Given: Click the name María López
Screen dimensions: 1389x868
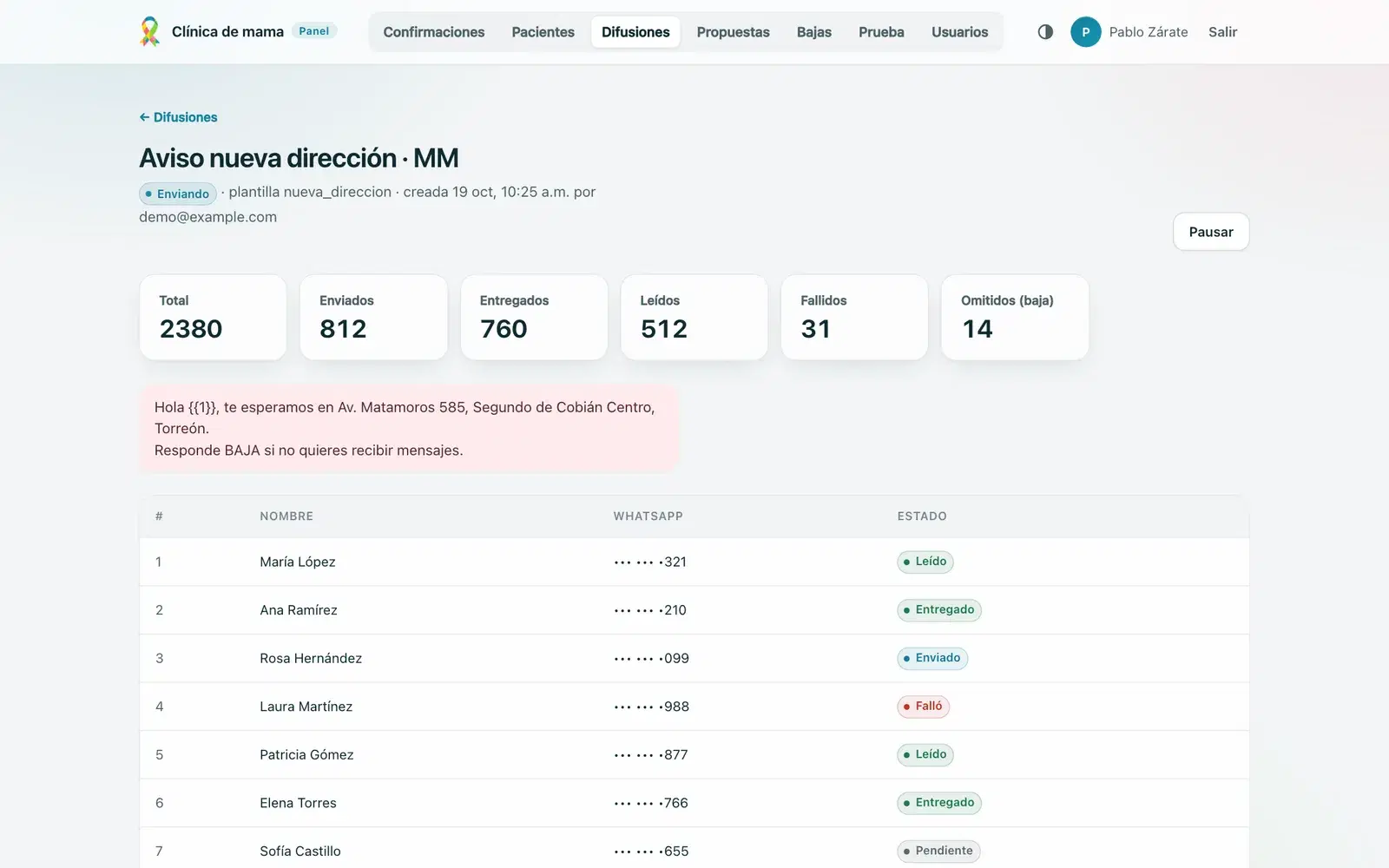Looking at the screenshot, I should tap(298, 562).
